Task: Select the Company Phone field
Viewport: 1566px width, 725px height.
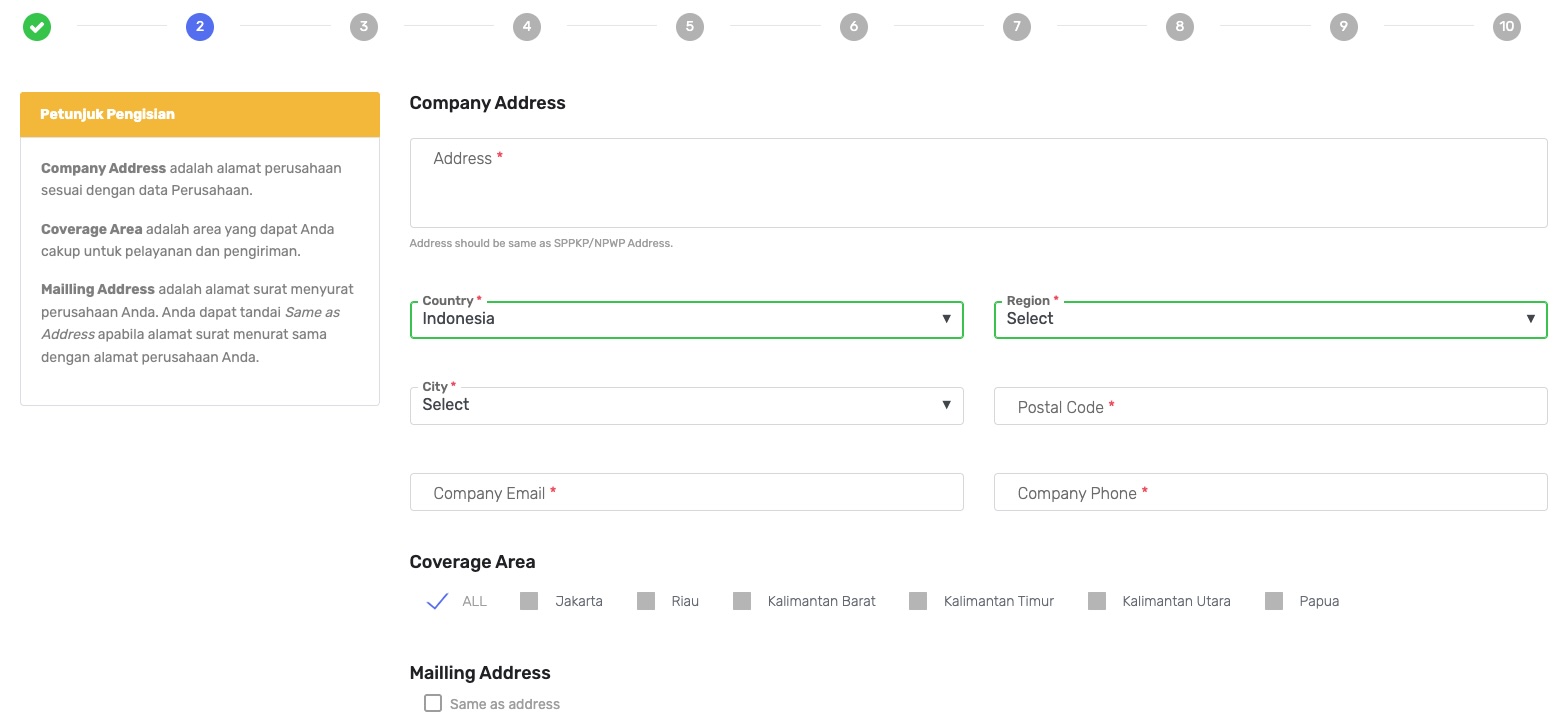Action: pyautogui.click(x=1270, y=493)
